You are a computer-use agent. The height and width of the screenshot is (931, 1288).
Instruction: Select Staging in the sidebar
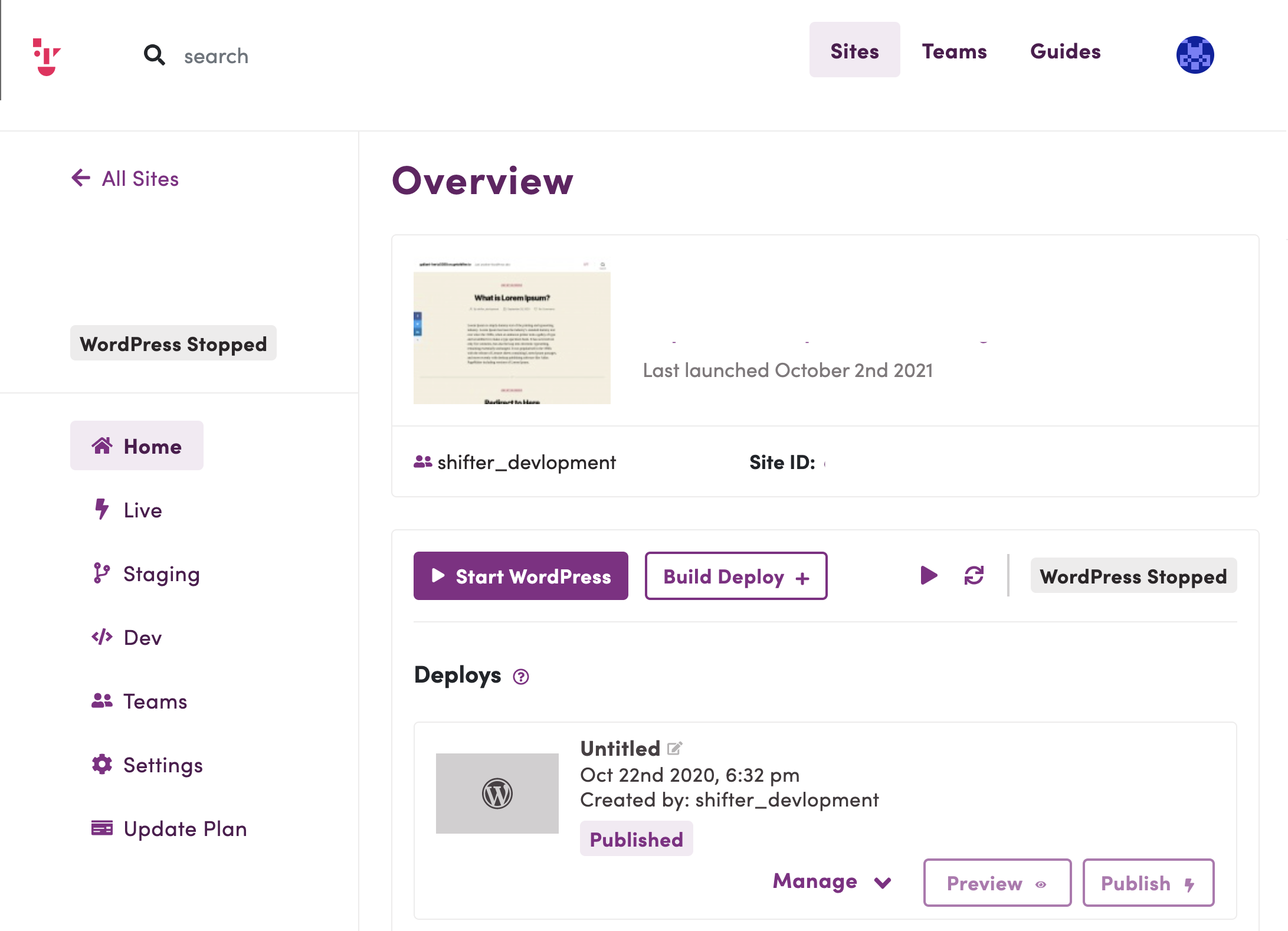pos(146,573)
